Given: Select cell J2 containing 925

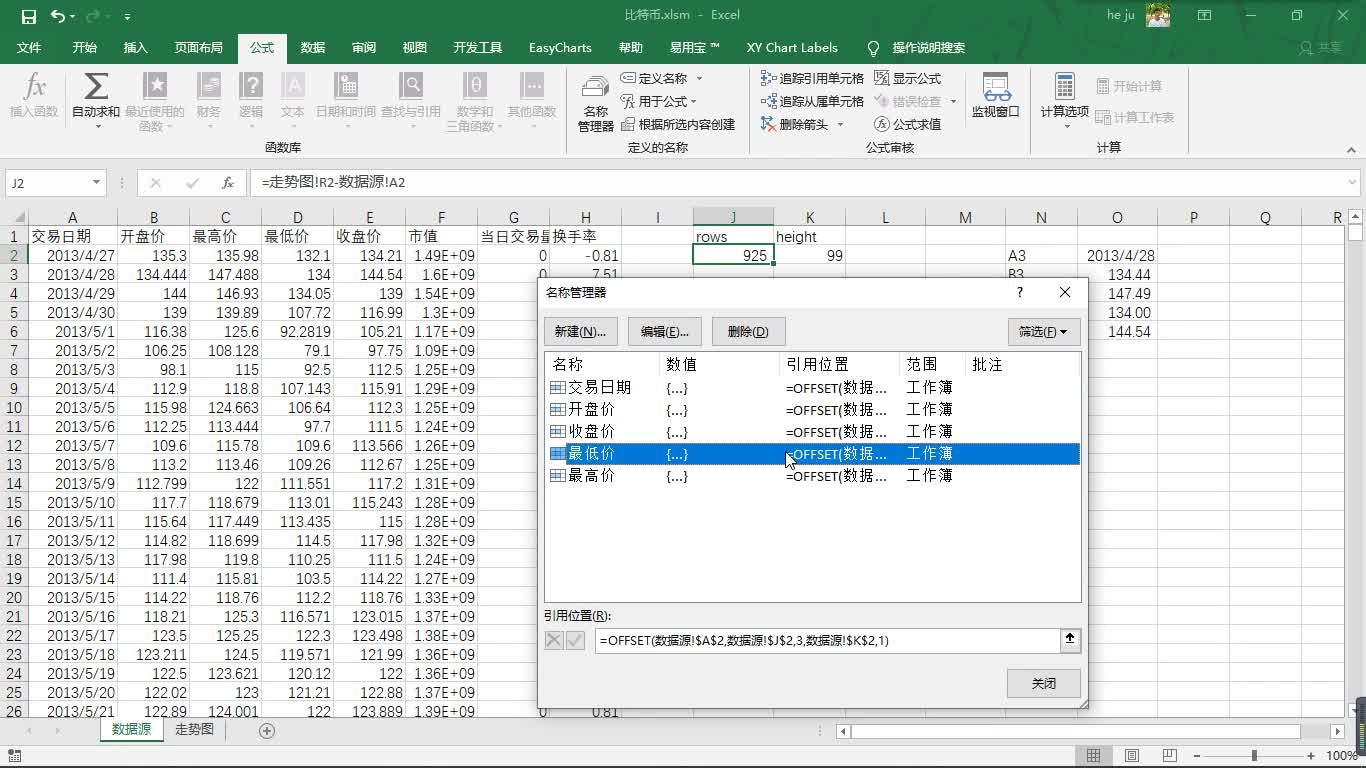Looking at the screenshot, I should [x=733, y=256].
